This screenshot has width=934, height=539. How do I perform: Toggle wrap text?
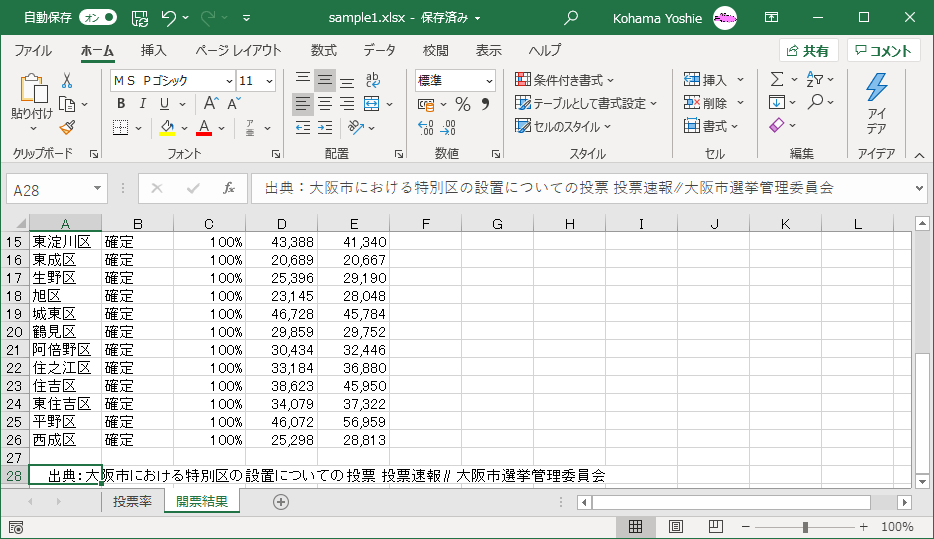[373, 80]
